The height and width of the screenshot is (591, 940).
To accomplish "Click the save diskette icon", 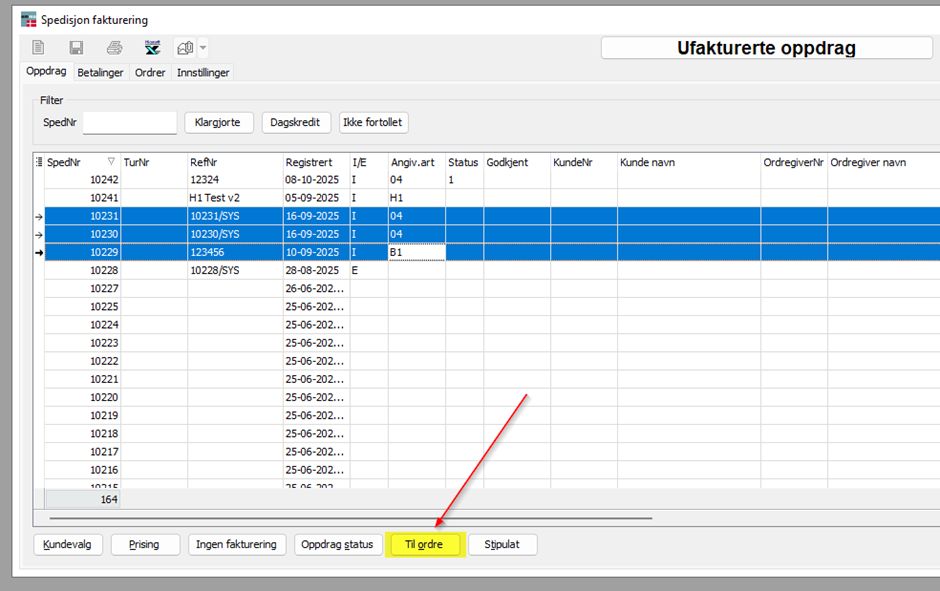I will pyautogui.click(x=76, y=48).
